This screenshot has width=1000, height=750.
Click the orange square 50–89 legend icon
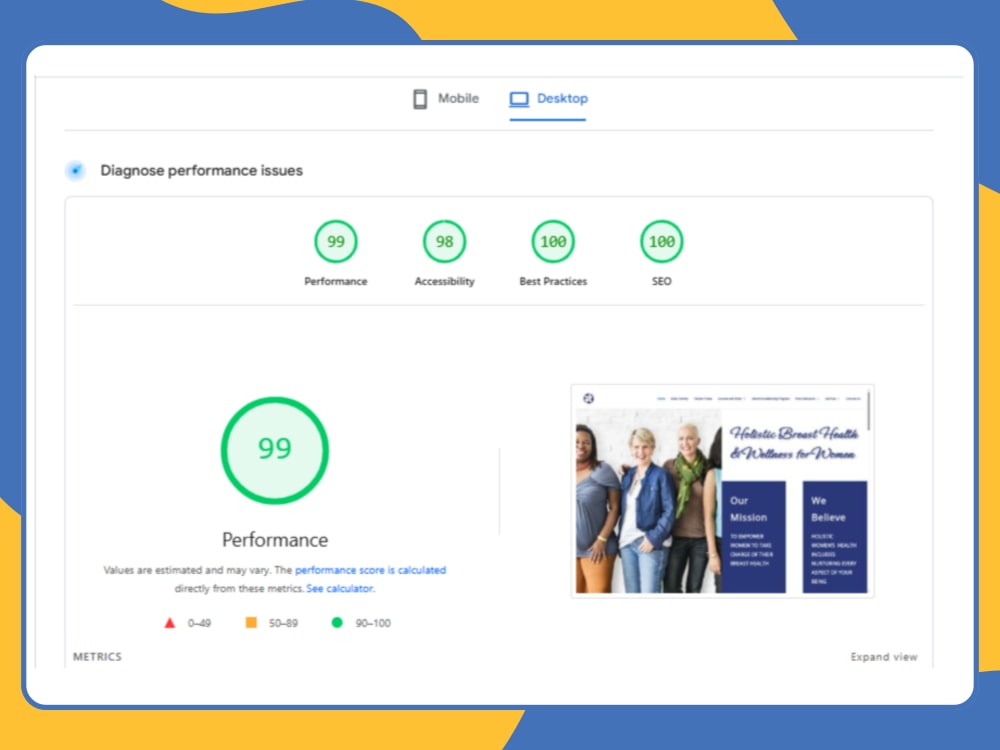tap(251, 622)
